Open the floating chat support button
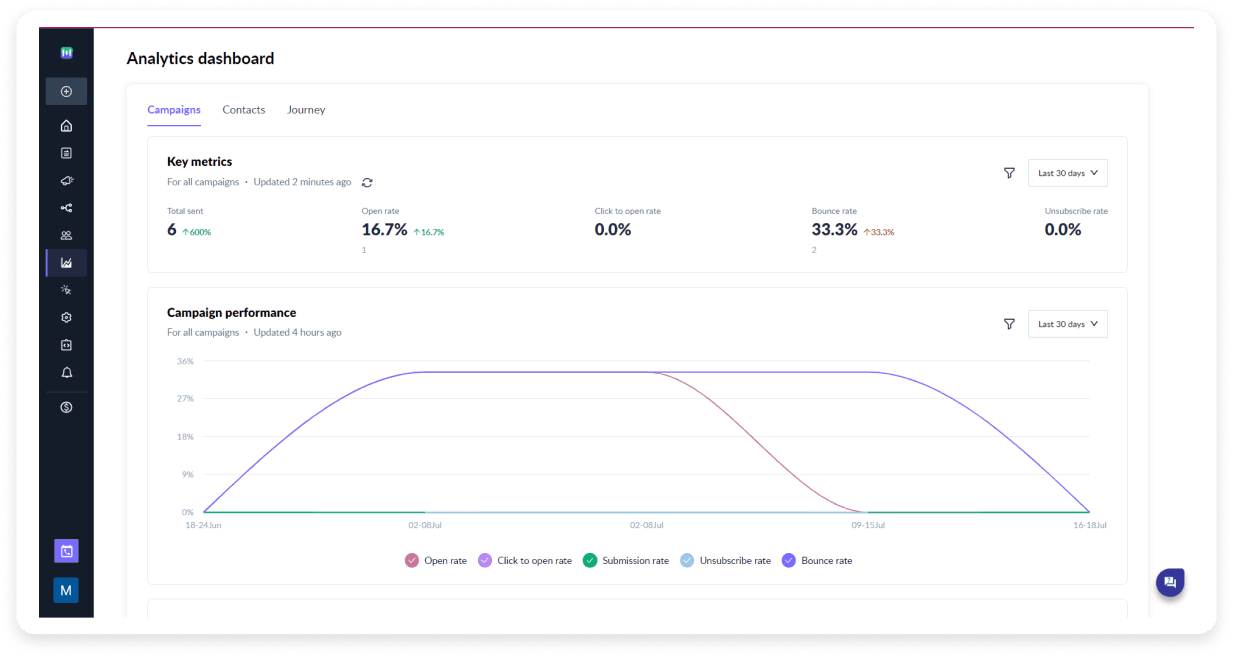Screen dimensions: 1234x657 pos(1169,582)
